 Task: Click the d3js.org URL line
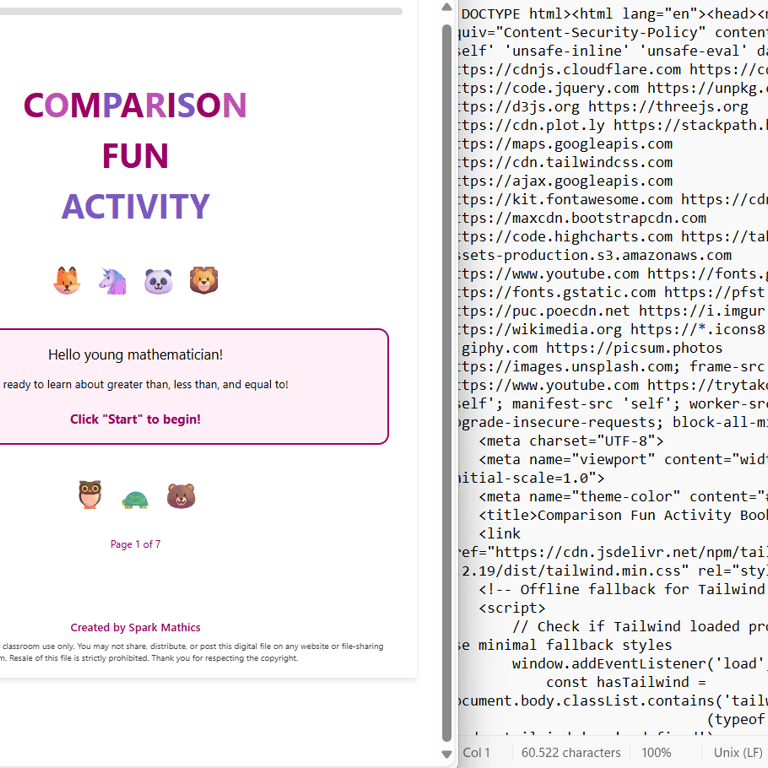[603, 107]
